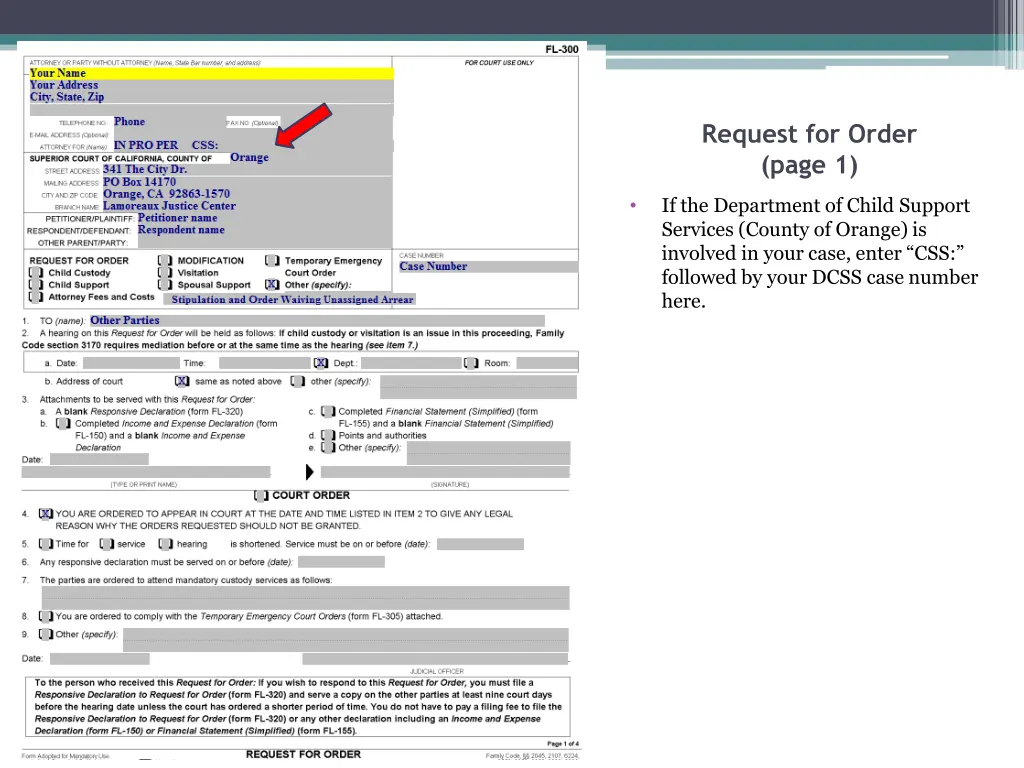Click the 'Page 1 of 4' footer text
Image resolution: width=1024 pixels, height=768 pixels.
click(562, 744)
